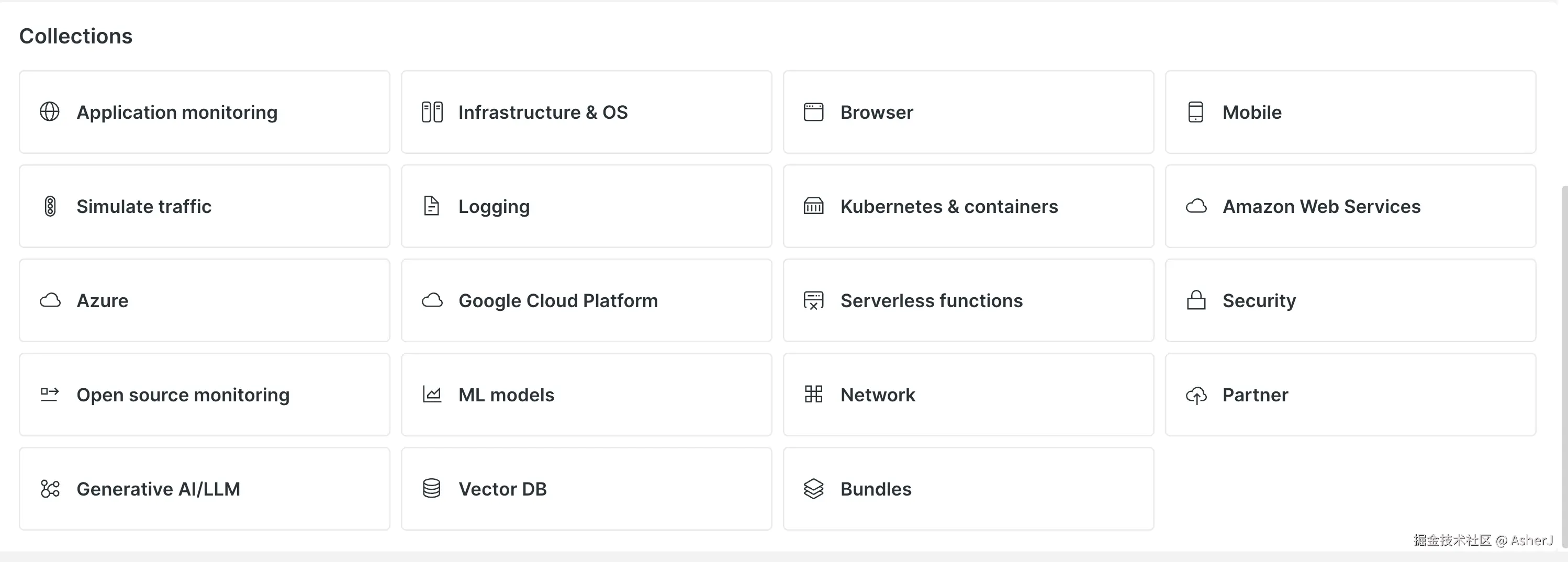The height and width of the screenshot is (562, 1568).
Task: Click the traffic light icon for Simulate traffic
Action: coord(50,206)
